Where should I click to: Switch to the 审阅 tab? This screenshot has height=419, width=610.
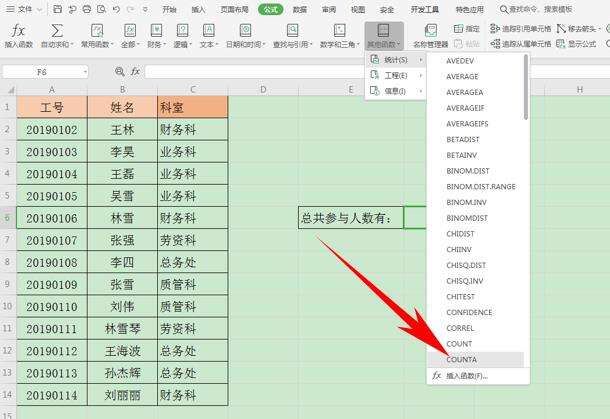click(x=329, y=9)
